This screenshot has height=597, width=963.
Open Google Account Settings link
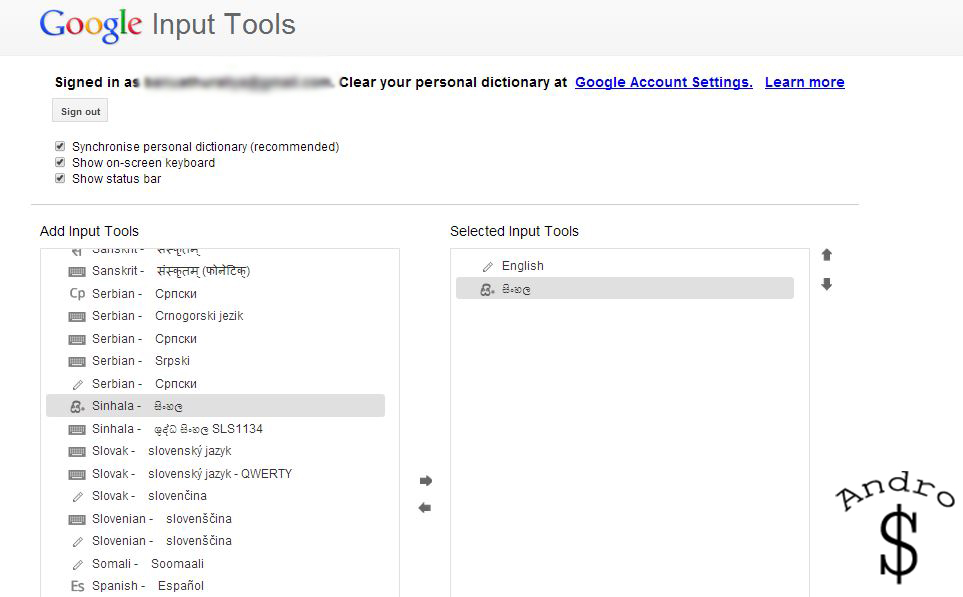point(663,82)
